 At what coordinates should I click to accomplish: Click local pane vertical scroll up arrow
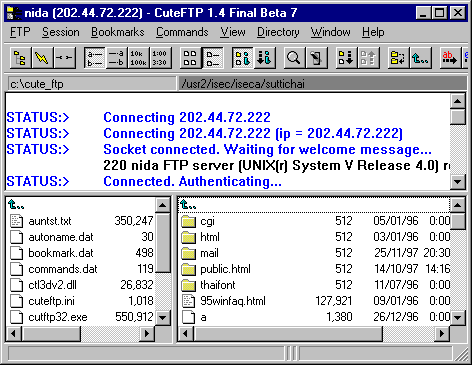coord(163,205)
